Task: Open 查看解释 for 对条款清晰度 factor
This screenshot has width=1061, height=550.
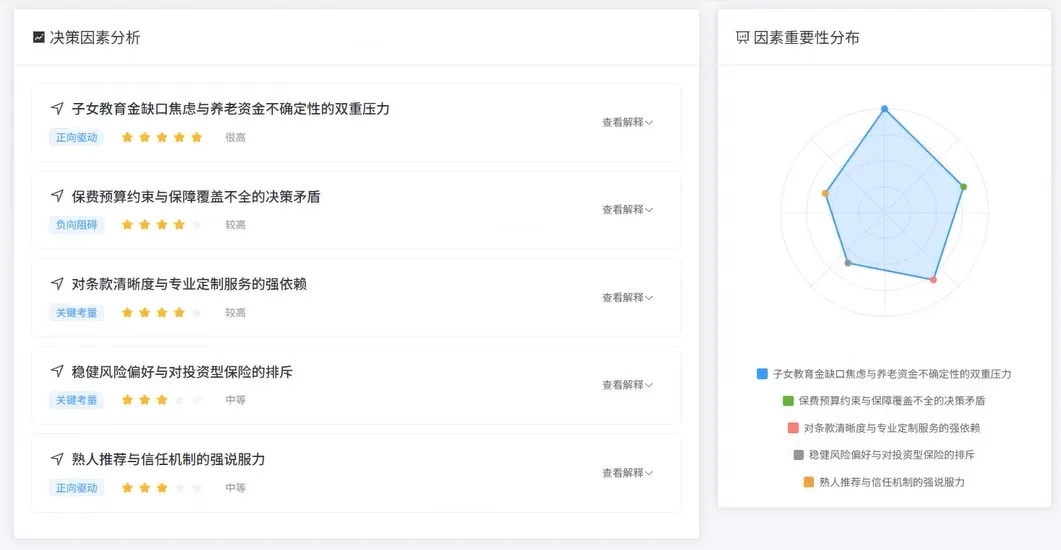Action: [x=627, y=298]
